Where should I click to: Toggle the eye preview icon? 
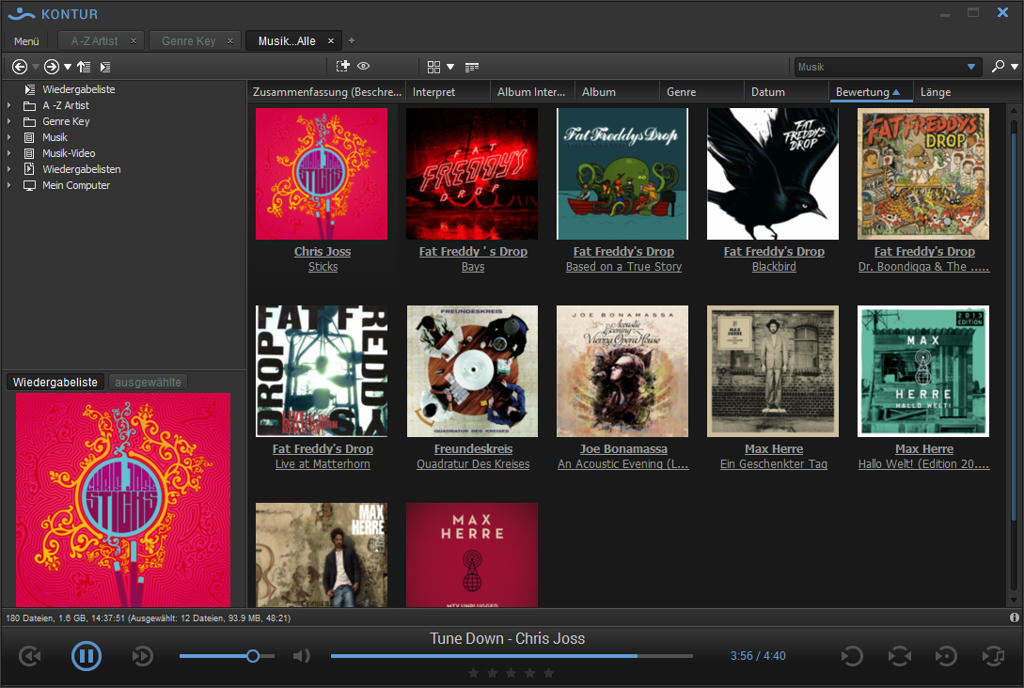(364, 66)
